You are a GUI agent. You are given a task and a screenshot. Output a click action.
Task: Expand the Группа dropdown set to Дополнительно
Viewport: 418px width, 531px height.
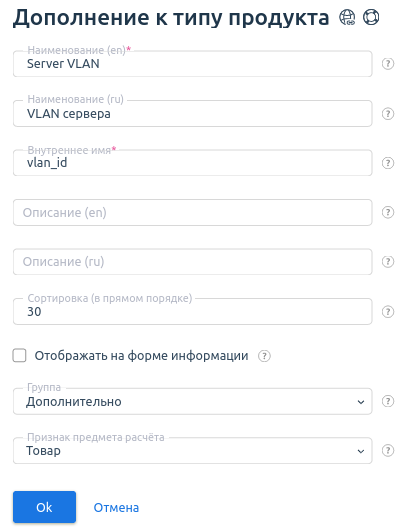[192, 402]
